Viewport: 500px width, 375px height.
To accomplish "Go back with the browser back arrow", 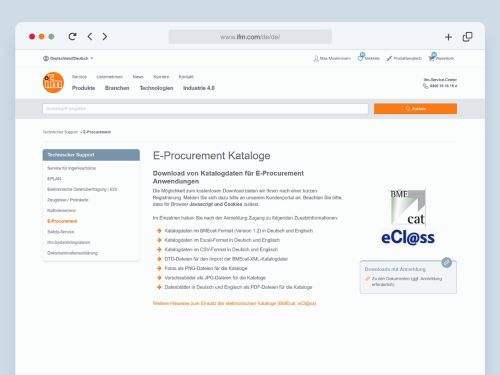I will (90, 36).
